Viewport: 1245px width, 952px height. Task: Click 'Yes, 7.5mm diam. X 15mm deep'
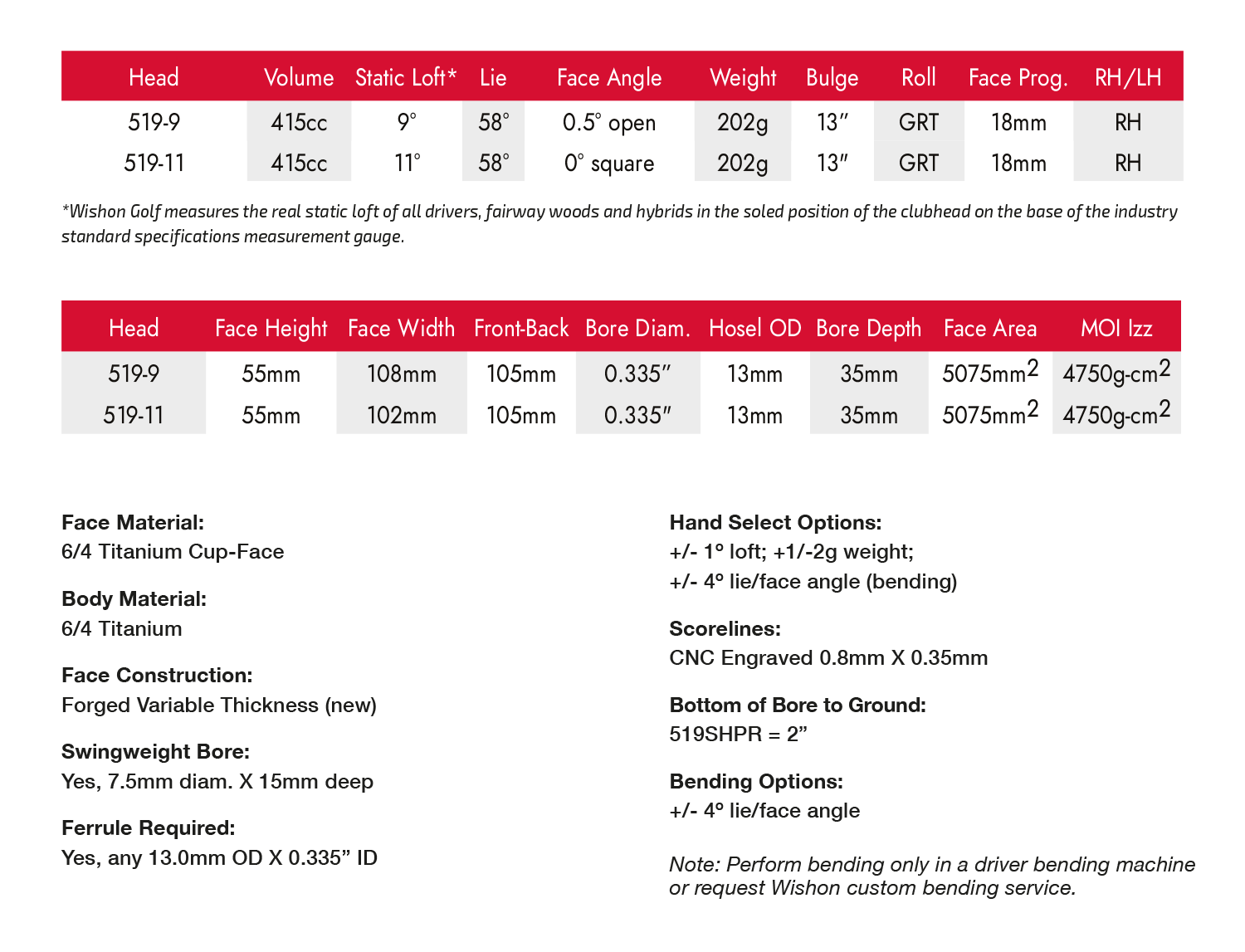pos(217,781)
